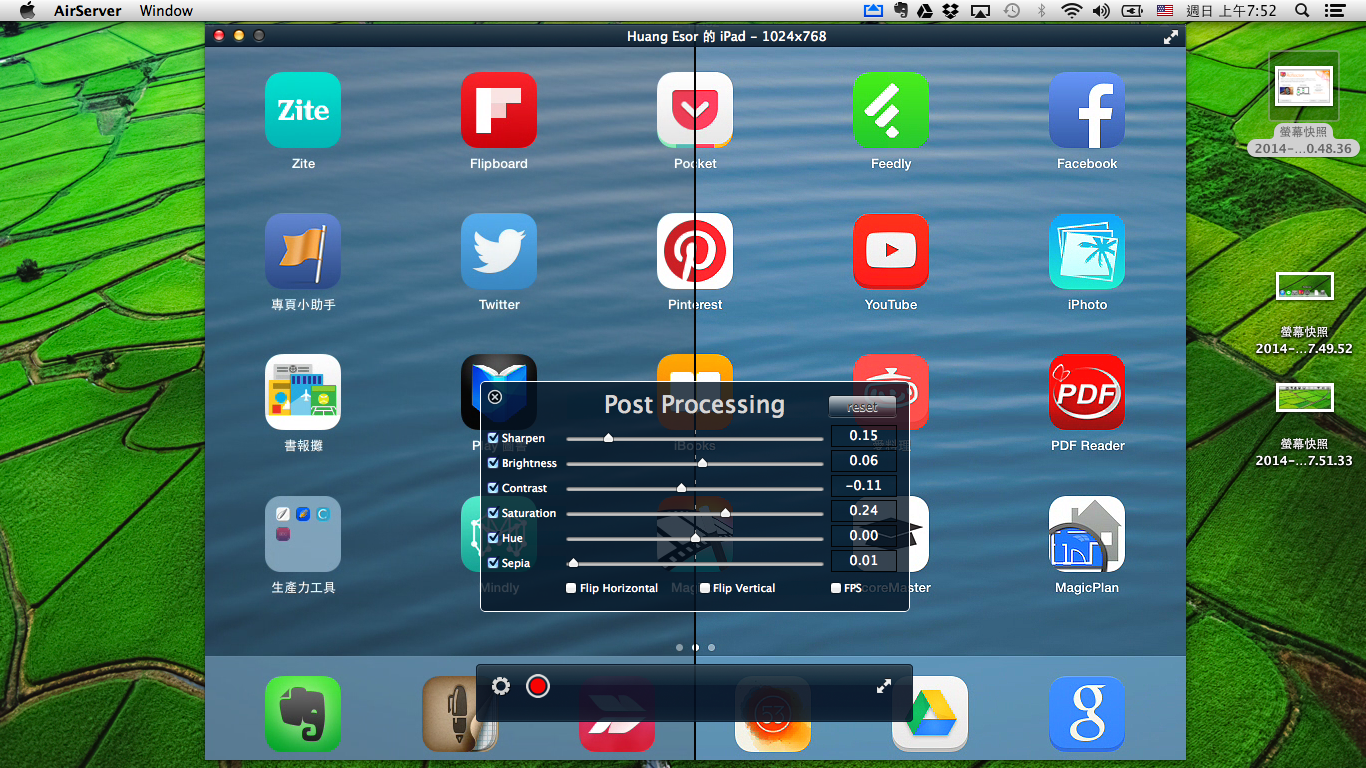
Task: Click the Sepia slider handle
Action: click(573, 562)
